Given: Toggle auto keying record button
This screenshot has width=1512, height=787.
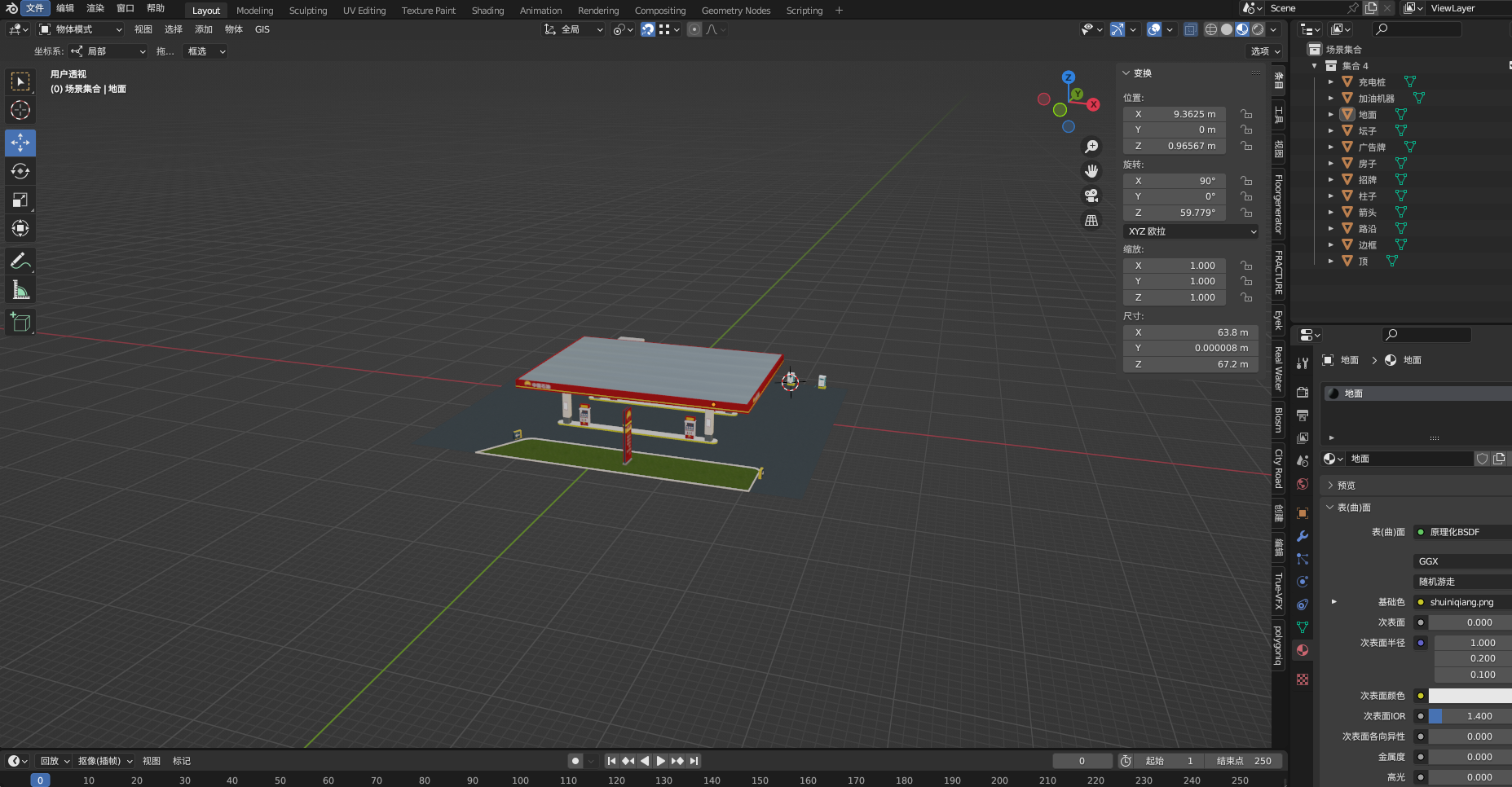Looking at the screenshot, I should 575,761.
